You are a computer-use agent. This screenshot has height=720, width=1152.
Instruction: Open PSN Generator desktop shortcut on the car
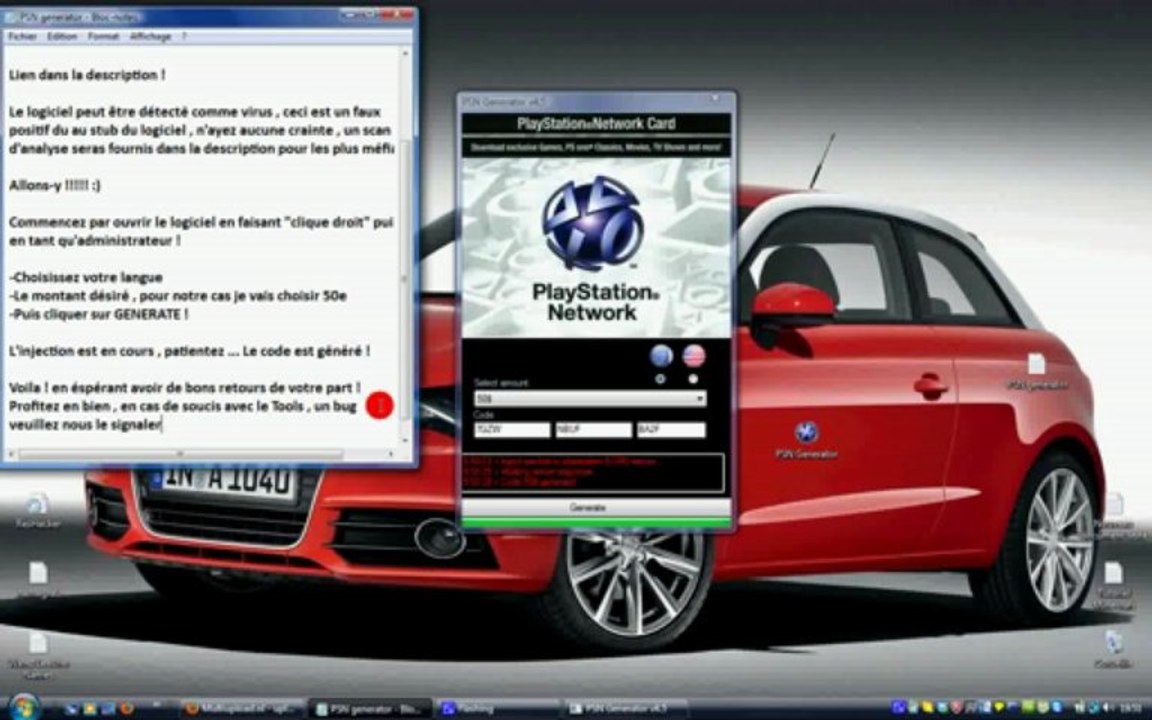point(806,439)
